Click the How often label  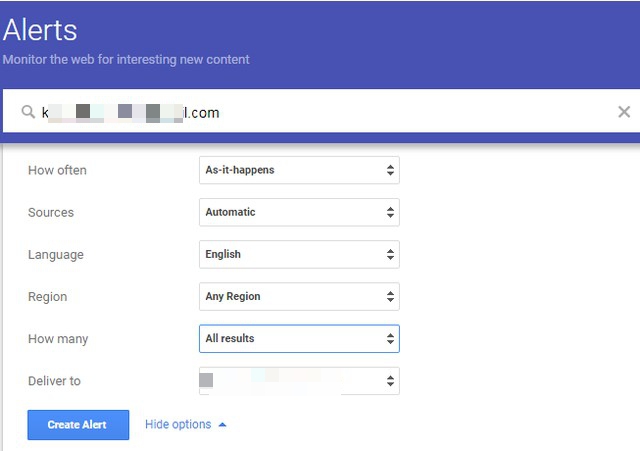(x=57, y=170)
